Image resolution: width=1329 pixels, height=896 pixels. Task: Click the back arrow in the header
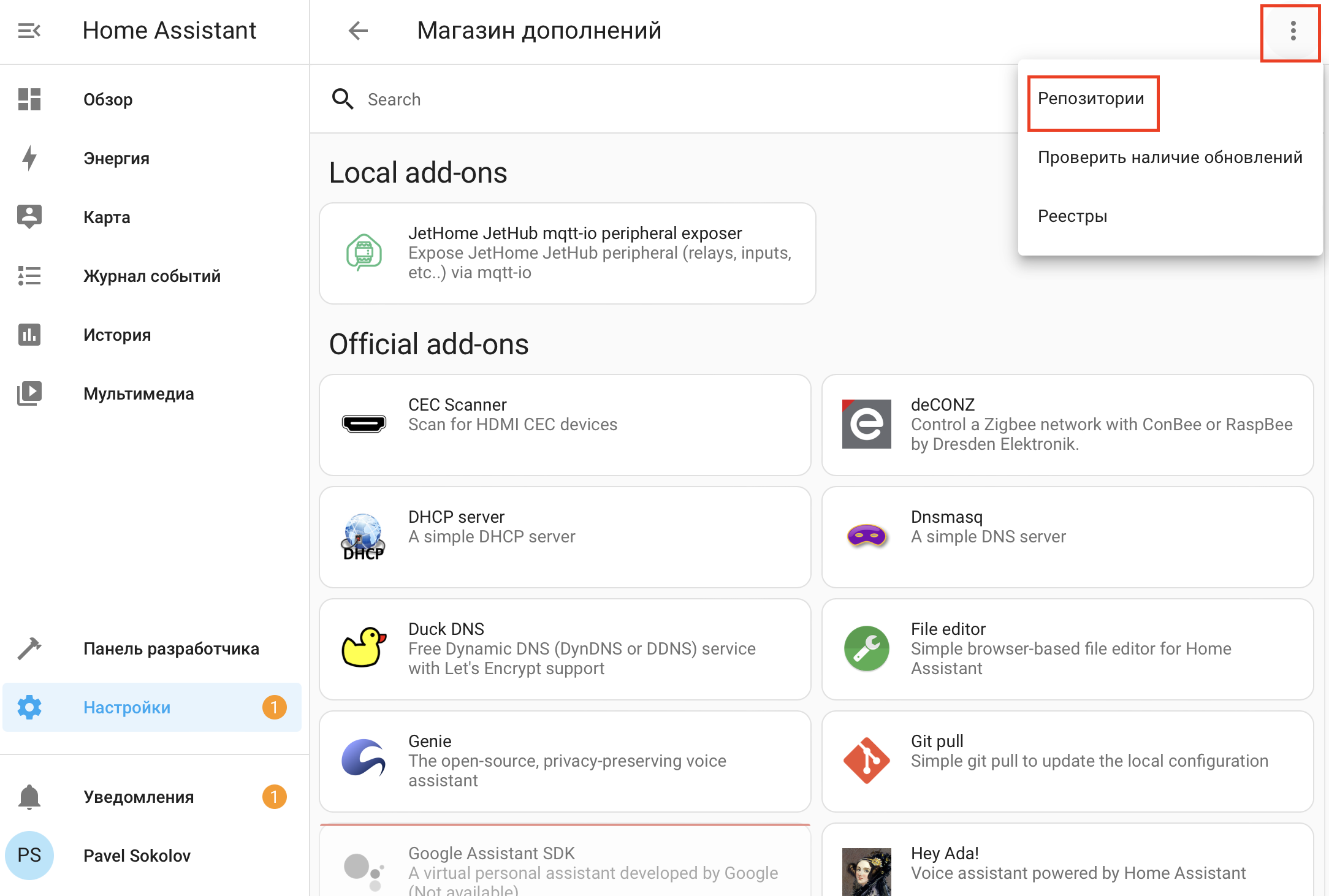[358, 31]
